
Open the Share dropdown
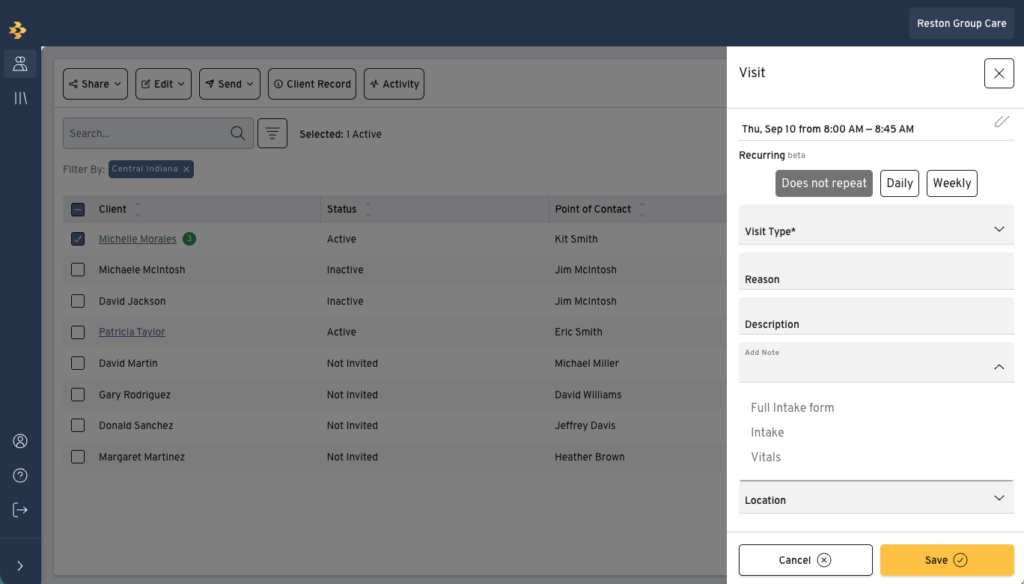click(x=95, y=84)
